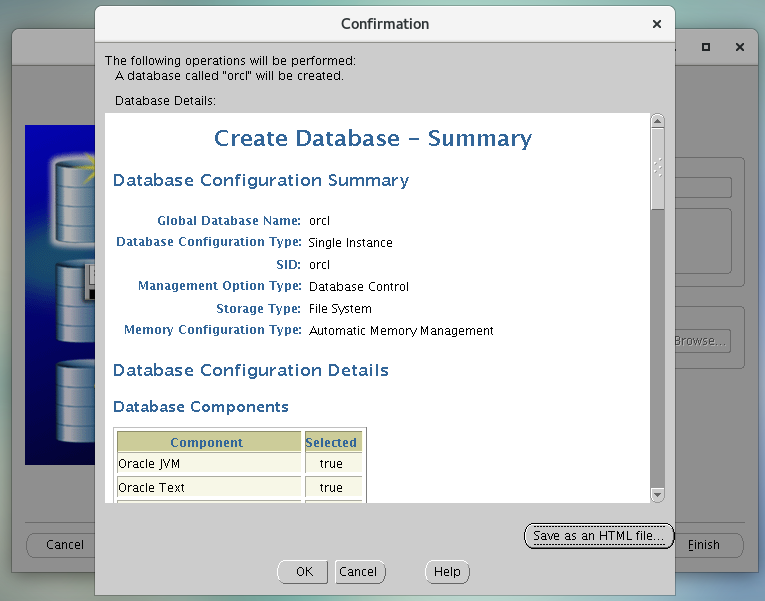This screenshot has width=765, height=601.
Task: Click the input field above Browse in background window
Action: coord(703,187)
